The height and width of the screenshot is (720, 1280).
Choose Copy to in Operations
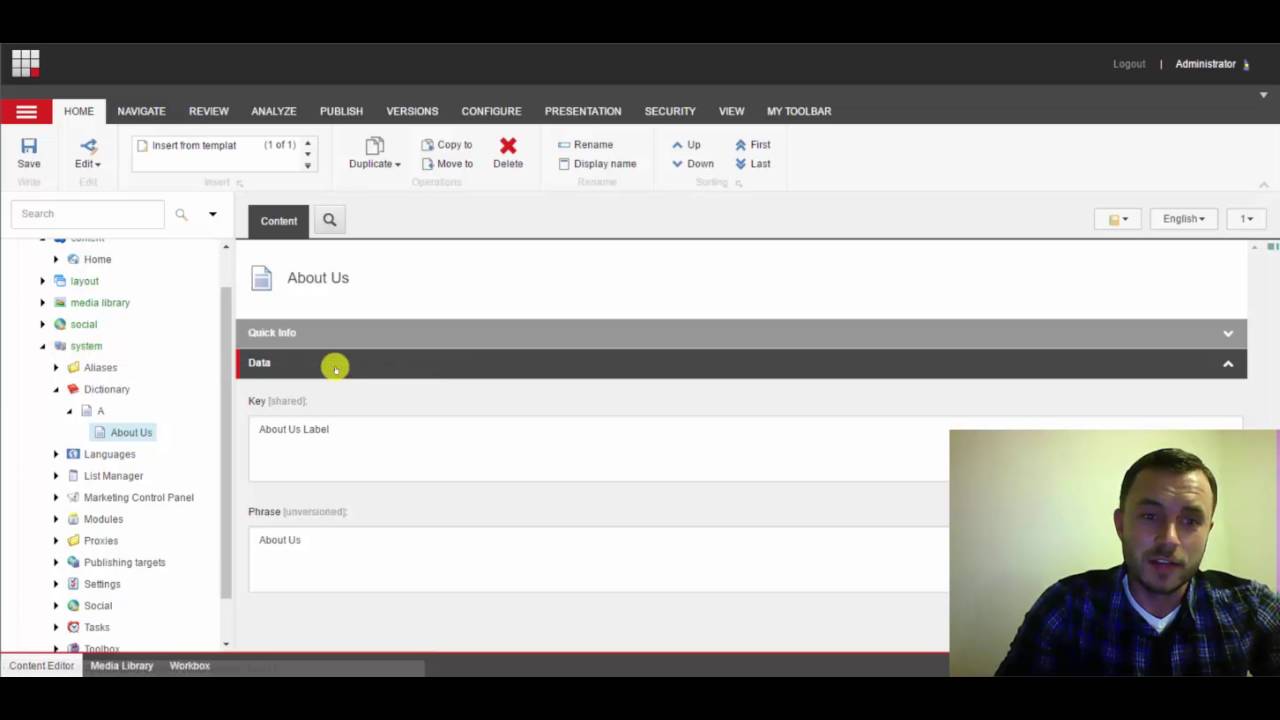click(447, 145)
